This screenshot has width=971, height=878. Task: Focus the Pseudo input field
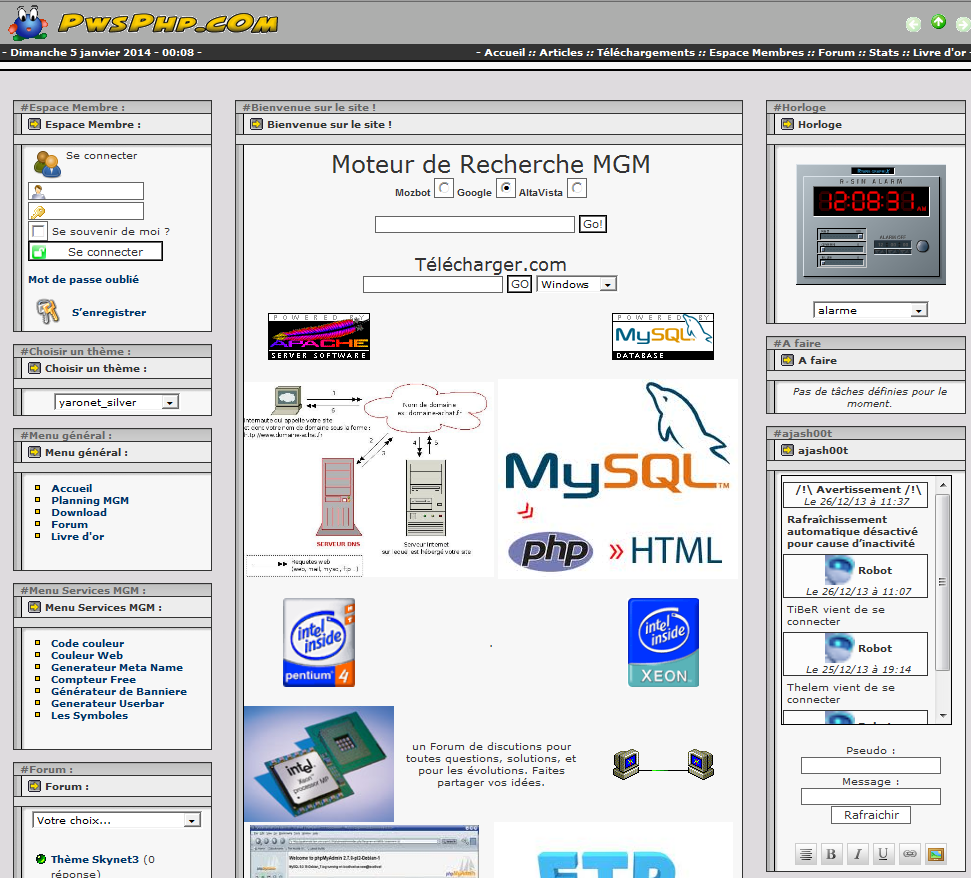click(871, 765)
